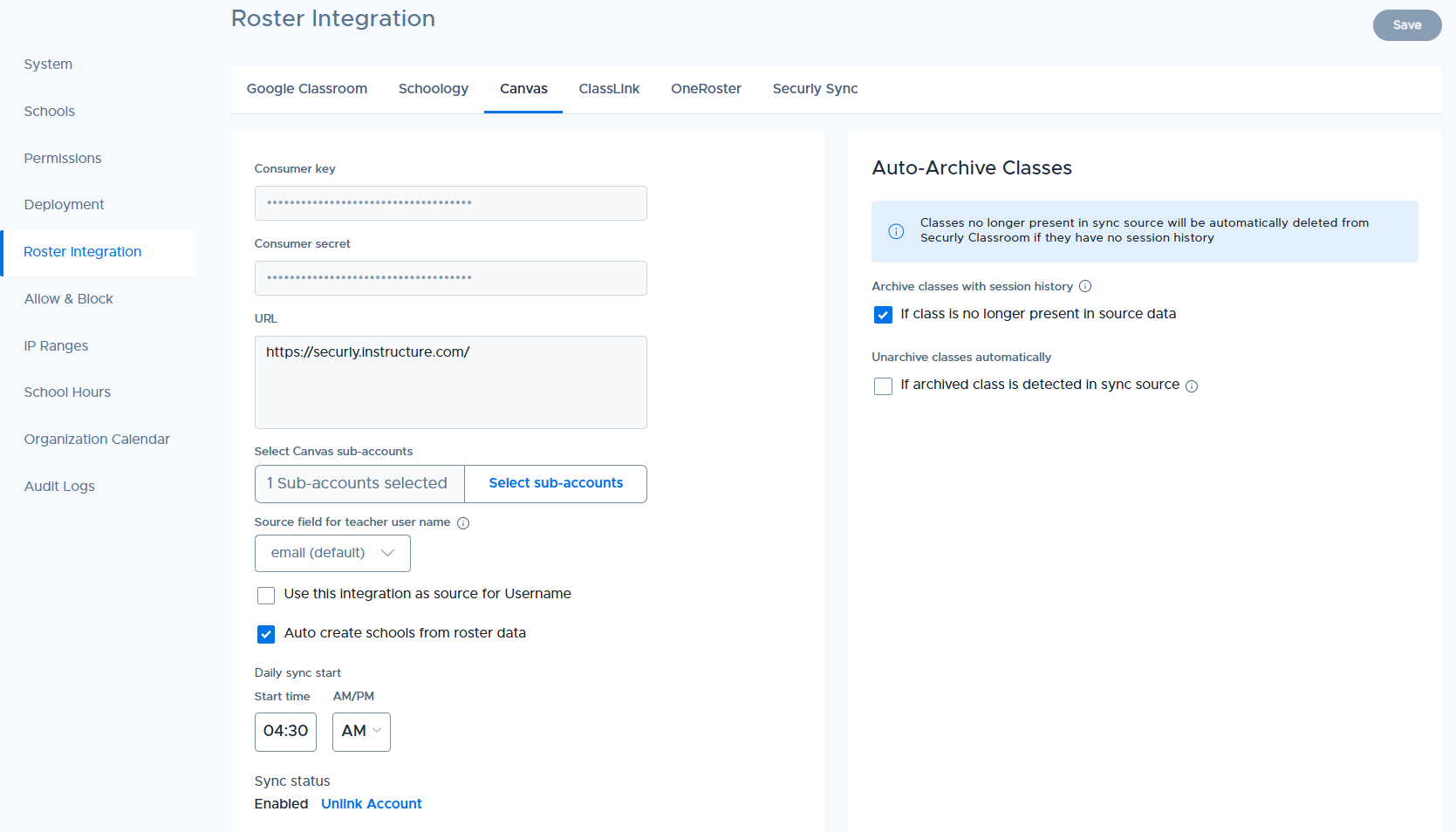Click the Save button
The height and width of the screenshot is (832, 1456).
tap(1407, 25)
